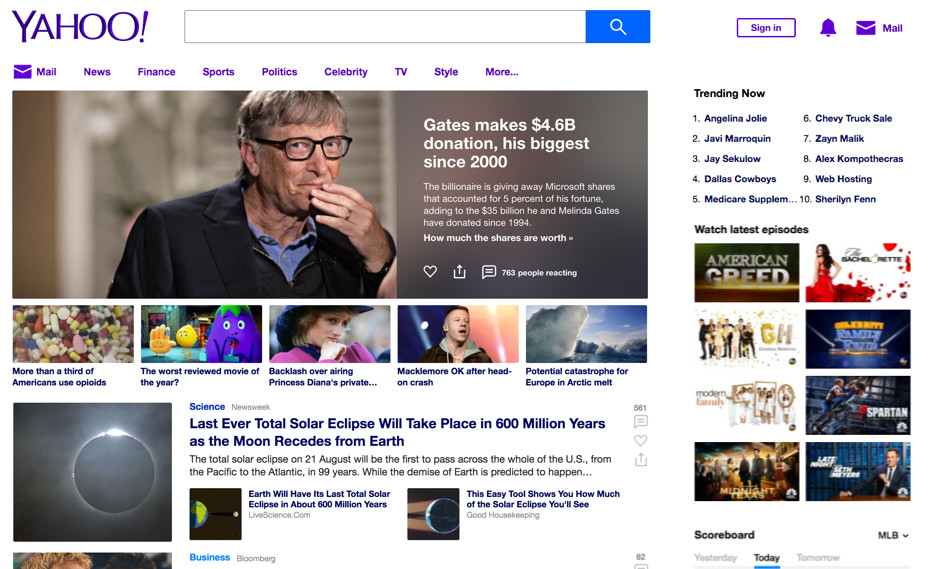Click the Yahoo! logo
Viewport: 939px width, 569px height.
[x=80, y=27]
